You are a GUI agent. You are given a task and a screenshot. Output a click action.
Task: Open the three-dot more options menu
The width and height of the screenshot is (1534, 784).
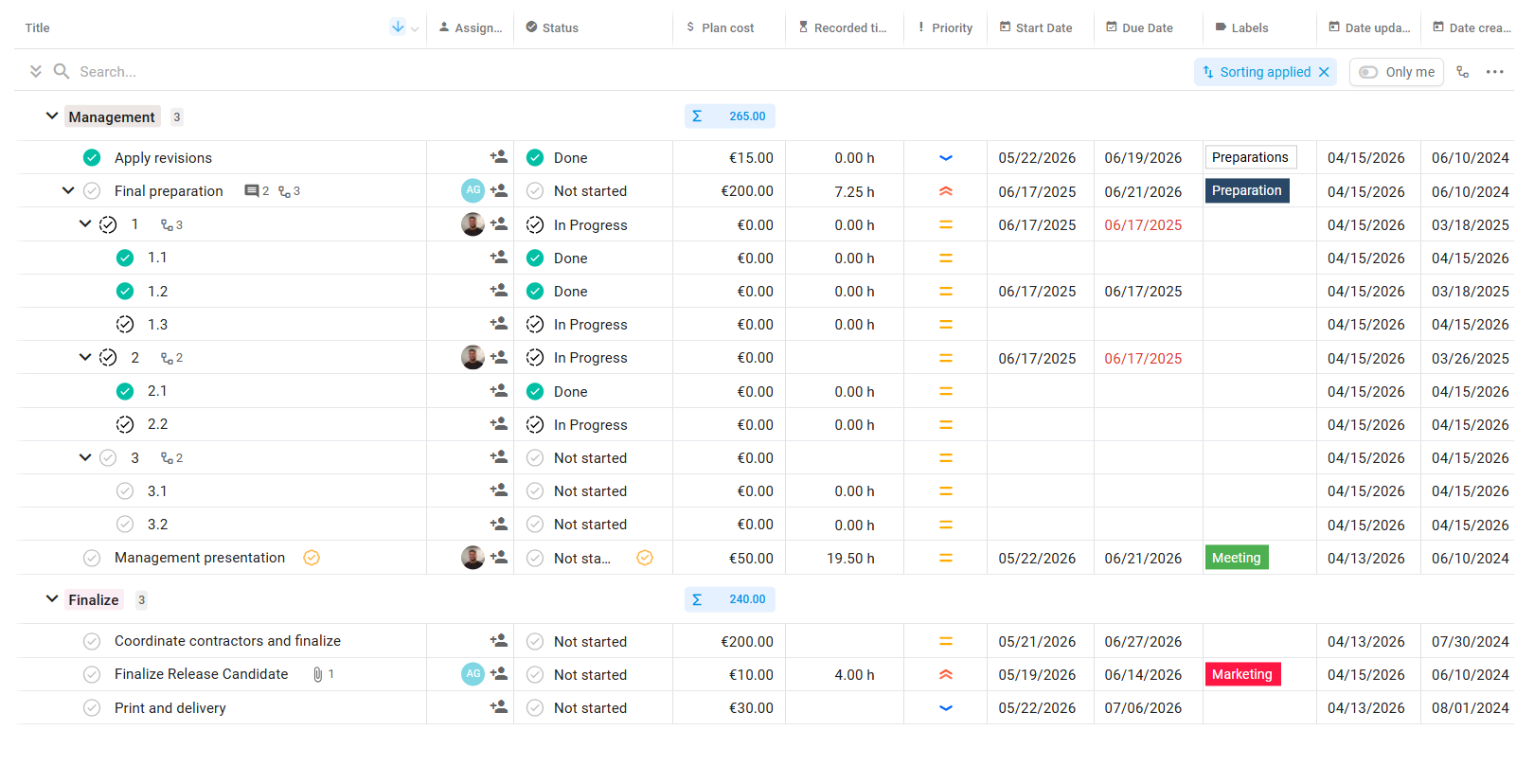tap(1494, 72)
